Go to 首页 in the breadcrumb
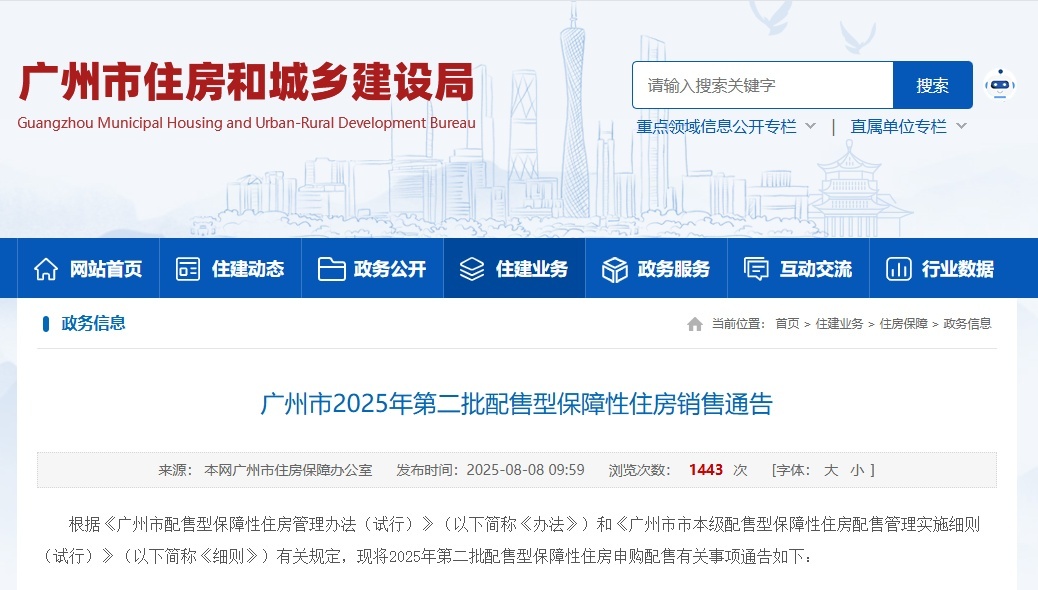Screen dimensions: 1038x590 [787, 324]
